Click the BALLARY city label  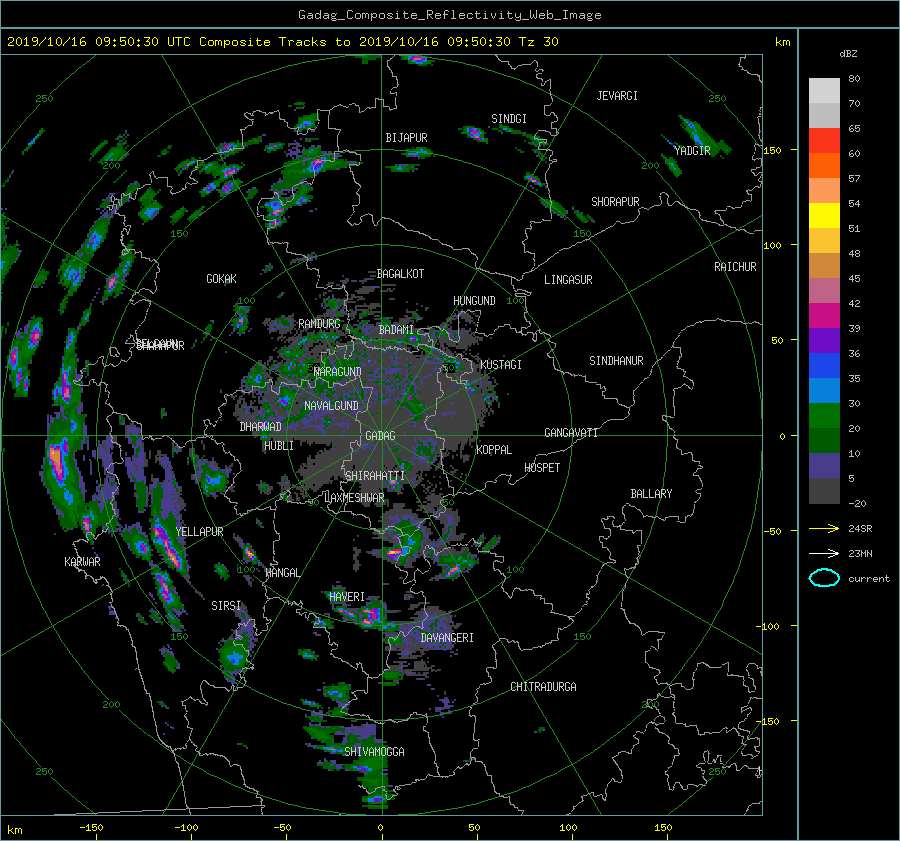[x=651, y=494]
